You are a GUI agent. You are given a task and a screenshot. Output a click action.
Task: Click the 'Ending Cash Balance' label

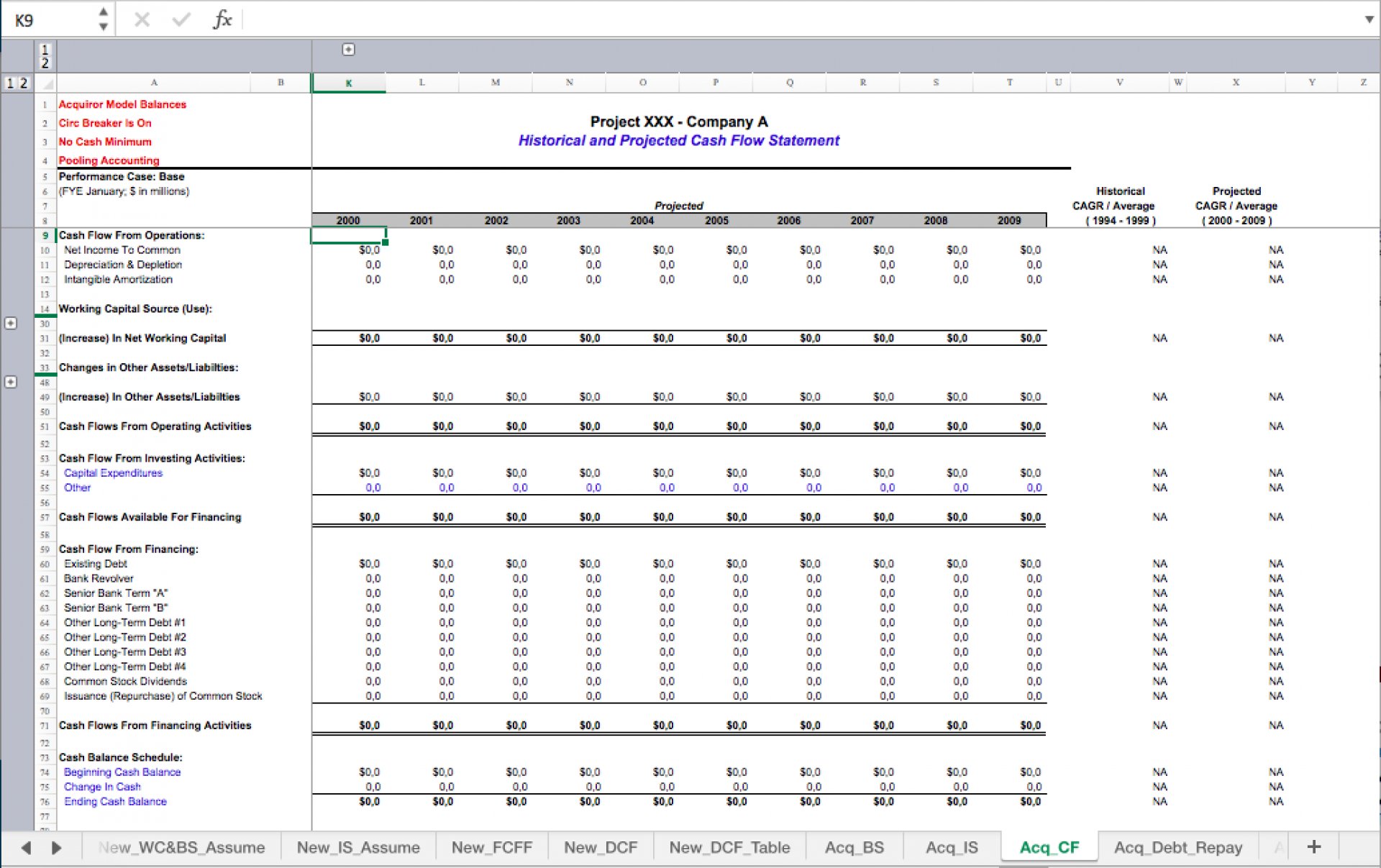(115, 802)
